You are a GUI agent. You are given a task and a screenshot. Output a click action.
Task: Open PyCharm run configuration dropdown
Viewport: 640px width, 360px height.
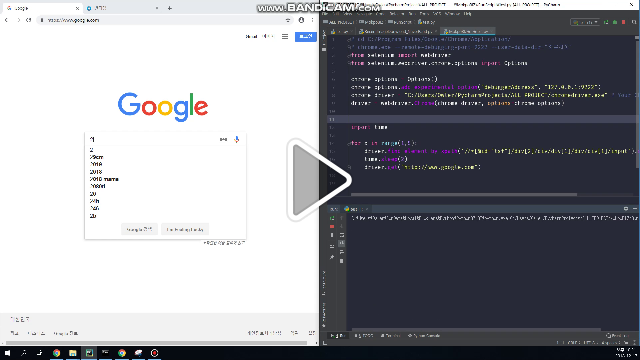tap(585, 22)
